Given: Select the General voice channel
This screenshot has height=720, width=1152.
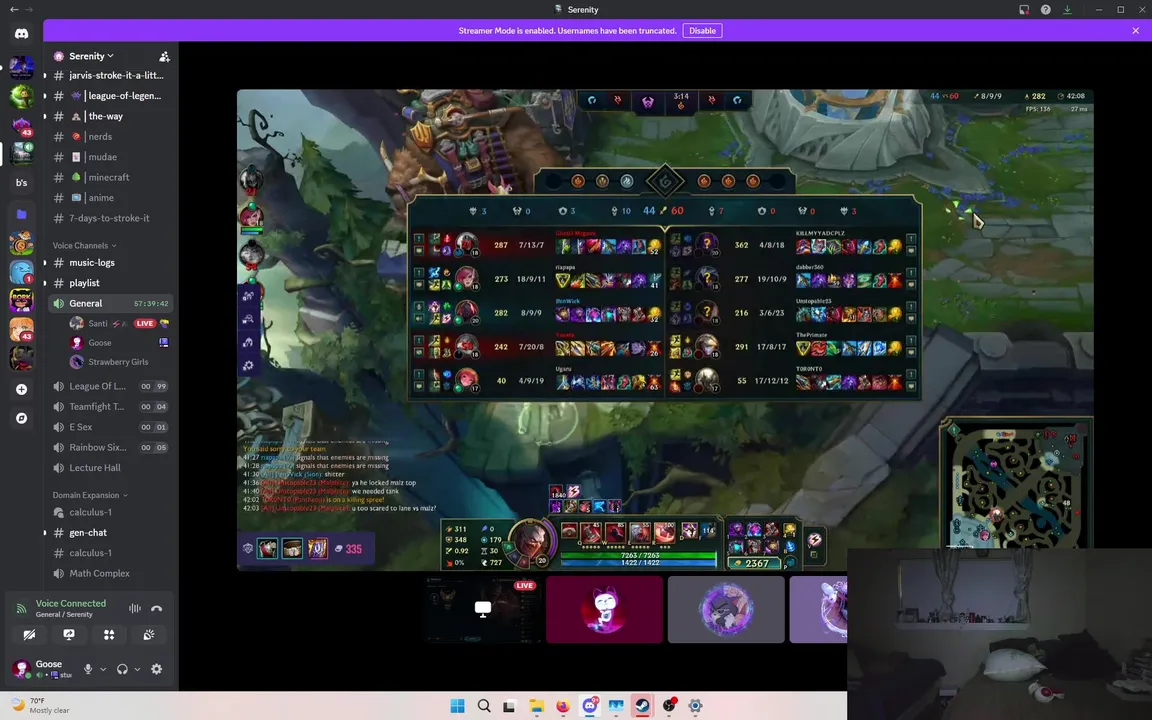Looking at the screenshot, I should click(110, 303).
